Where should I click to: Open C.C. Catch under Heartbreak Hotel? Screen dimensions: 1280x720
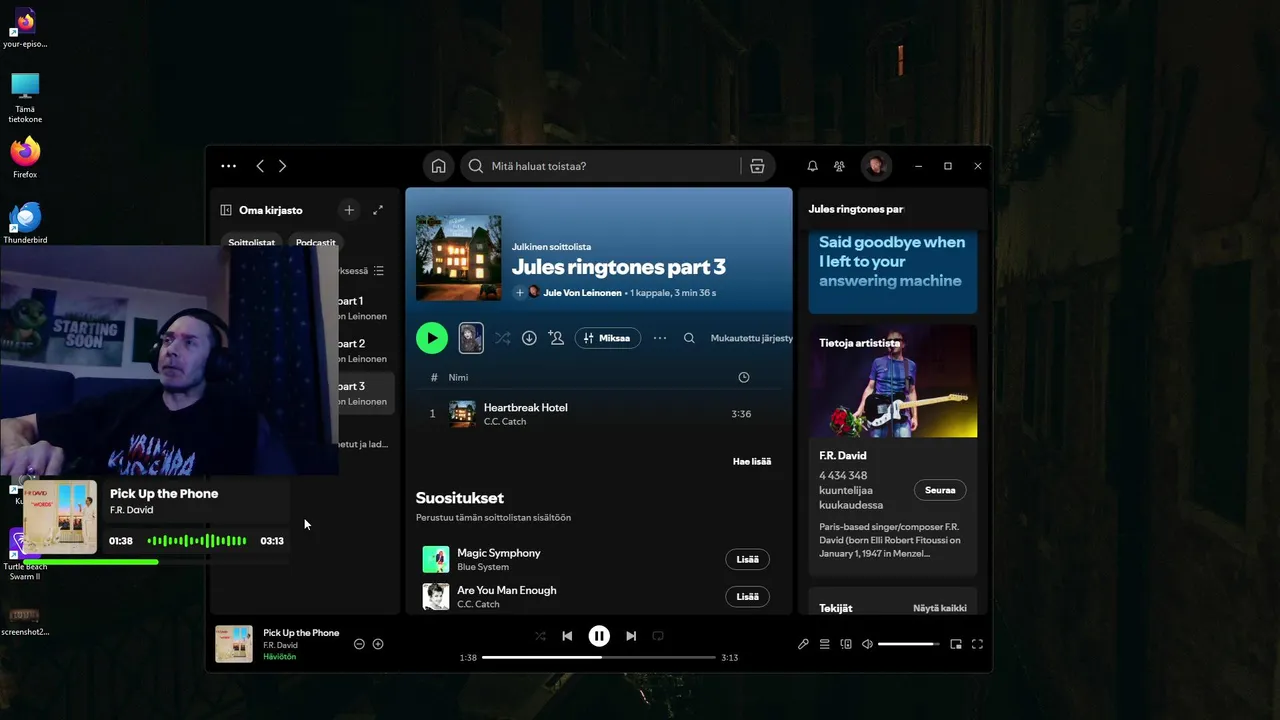click(505, 421)
